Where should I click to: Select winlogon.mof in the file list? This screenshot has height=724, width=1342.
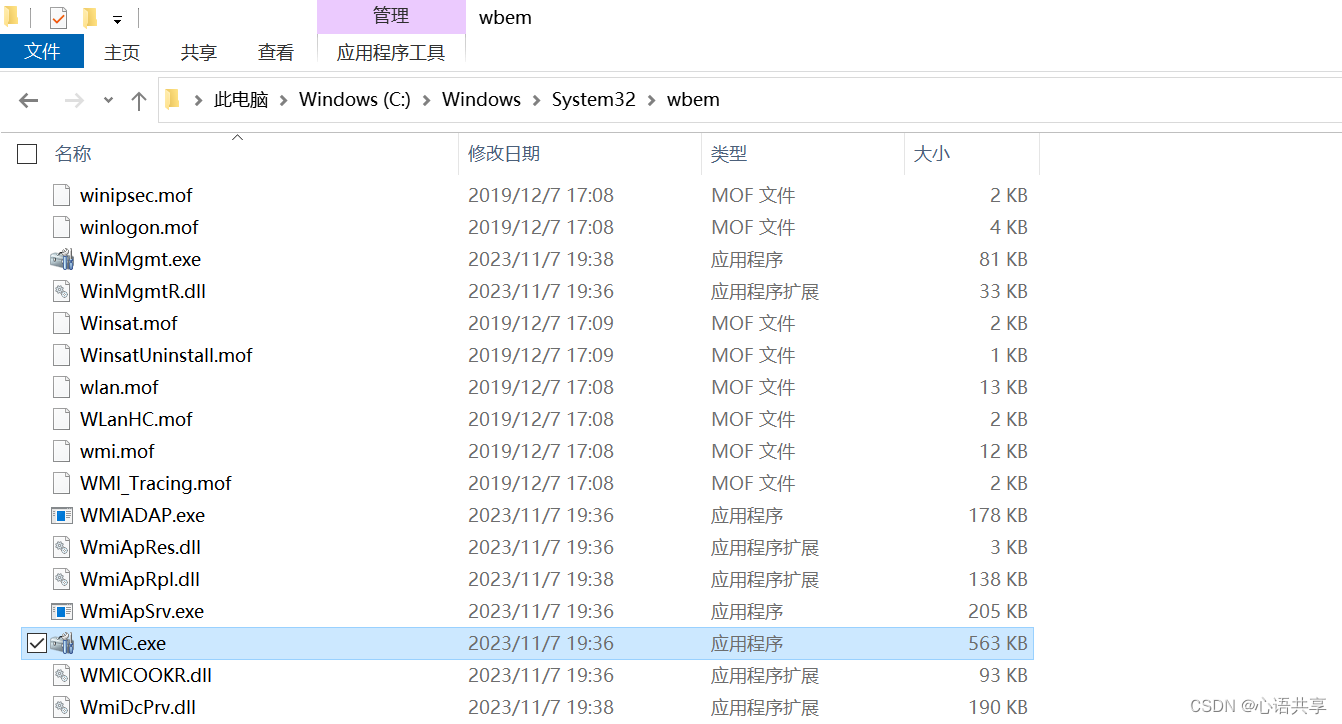pos(139,227)
